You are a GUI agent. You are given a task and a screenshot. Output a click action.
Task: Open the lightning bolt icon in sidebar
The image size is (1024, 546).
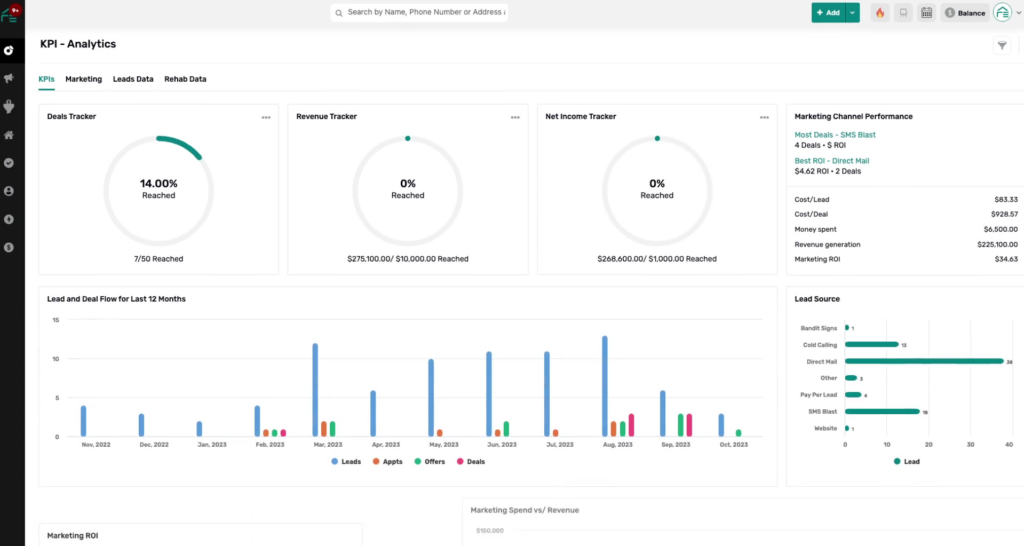[9, 219]
